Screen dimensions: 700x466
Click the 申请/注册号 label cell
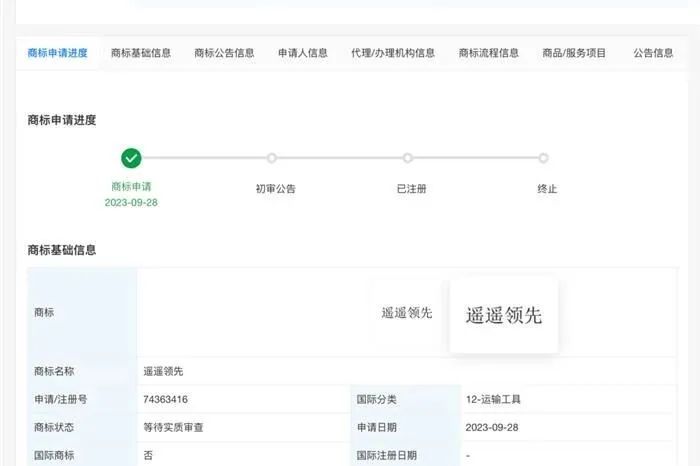coord(82,399)
